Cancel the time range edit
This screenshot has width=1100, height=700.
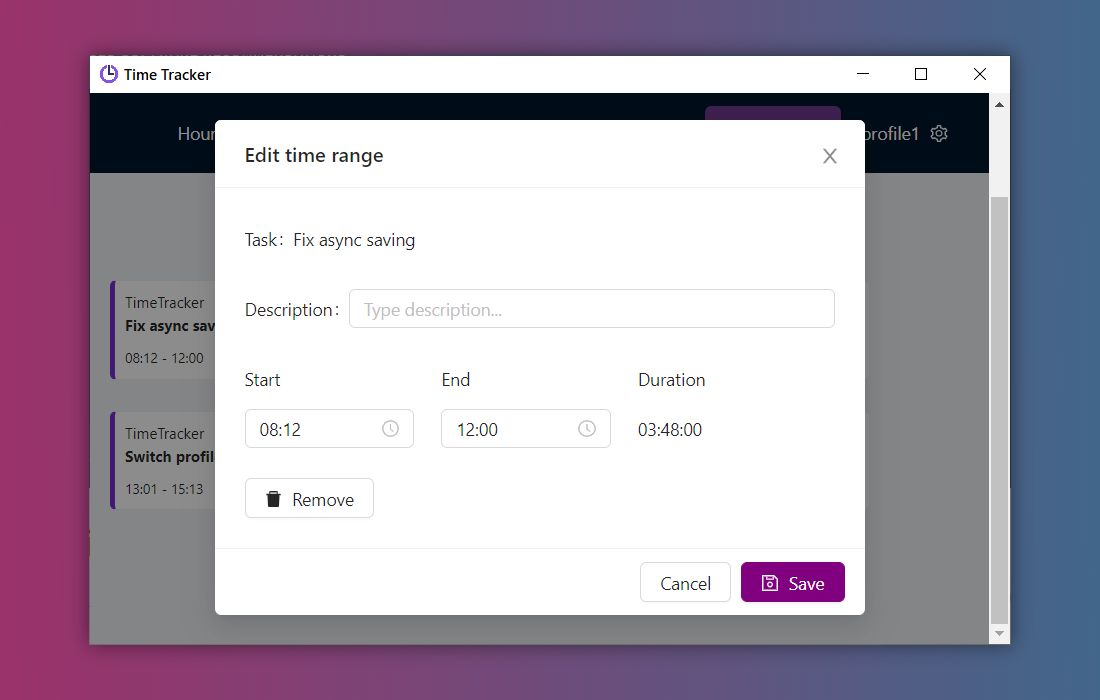(685, 582)
